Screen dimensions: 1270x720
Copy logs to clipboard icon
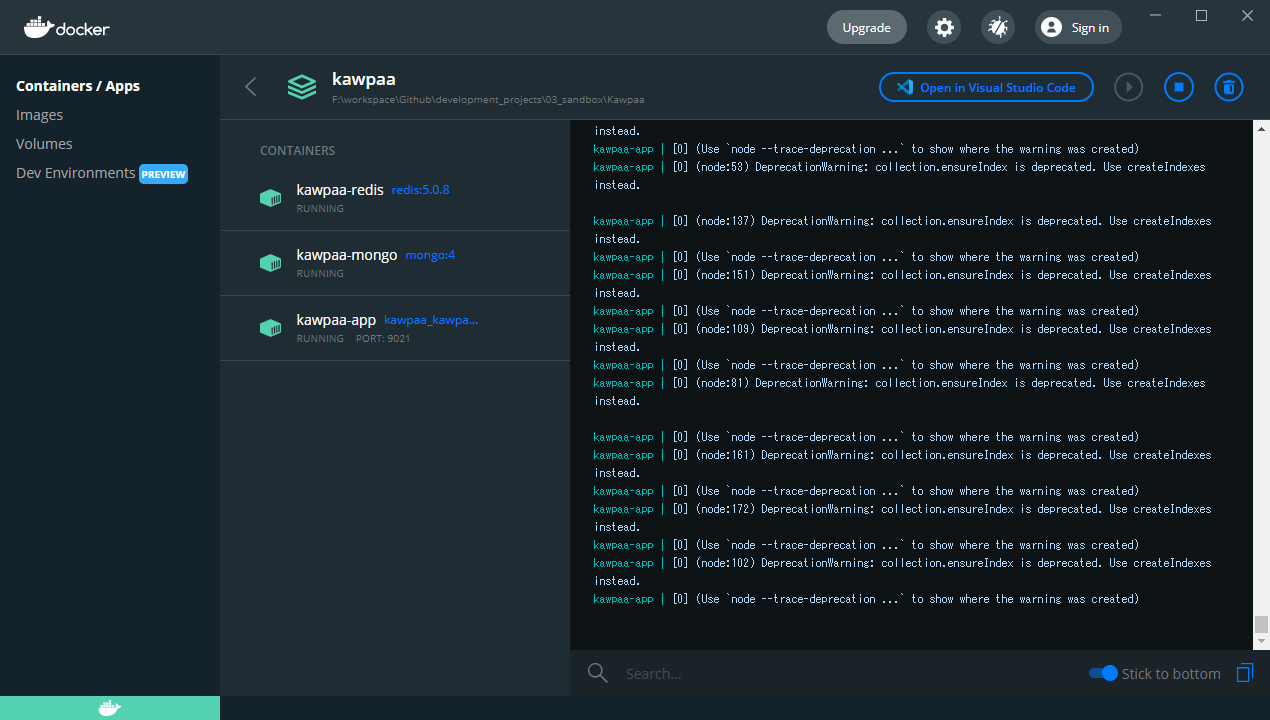coord(1245,673)
